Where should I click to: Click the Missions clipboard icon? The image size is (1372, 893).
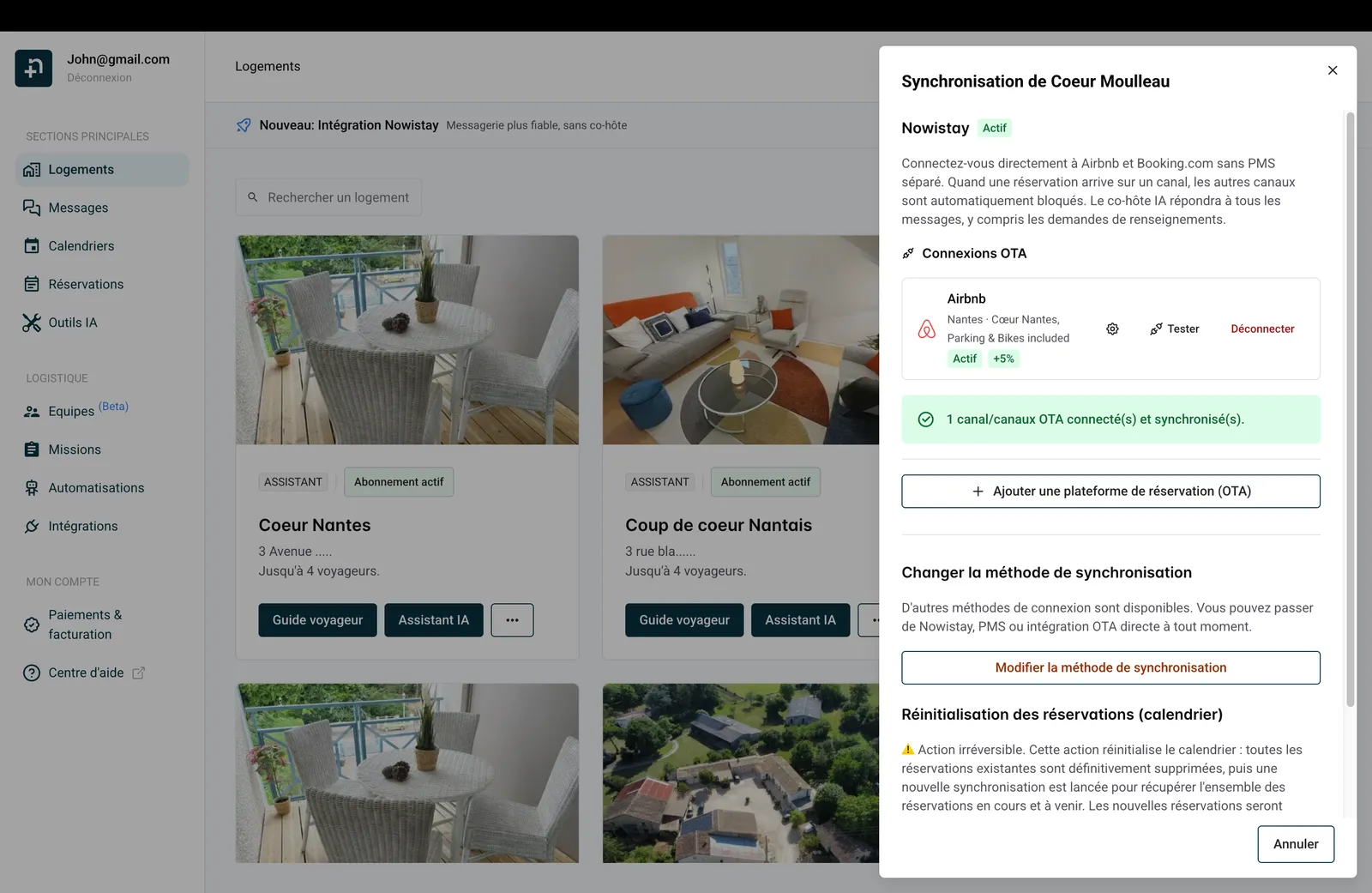[32, 450]
